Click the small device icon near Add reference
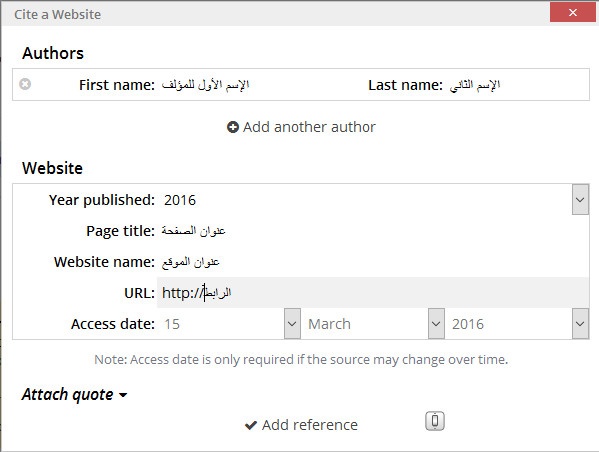599x452 pixels. point(435,421)
